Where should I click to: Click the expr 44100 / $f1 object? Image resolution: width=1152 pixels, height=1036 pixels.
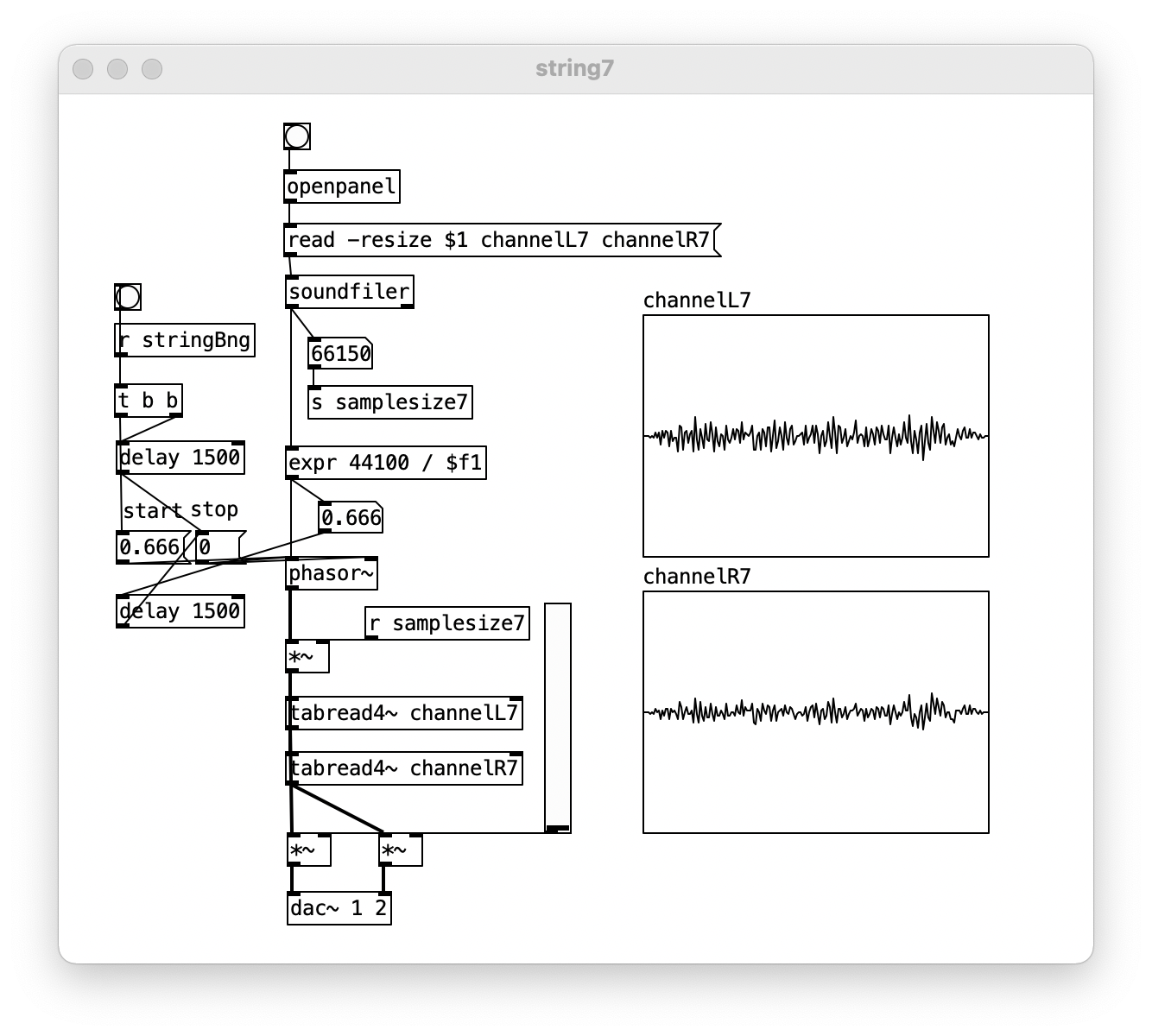[x=385, y=463]
